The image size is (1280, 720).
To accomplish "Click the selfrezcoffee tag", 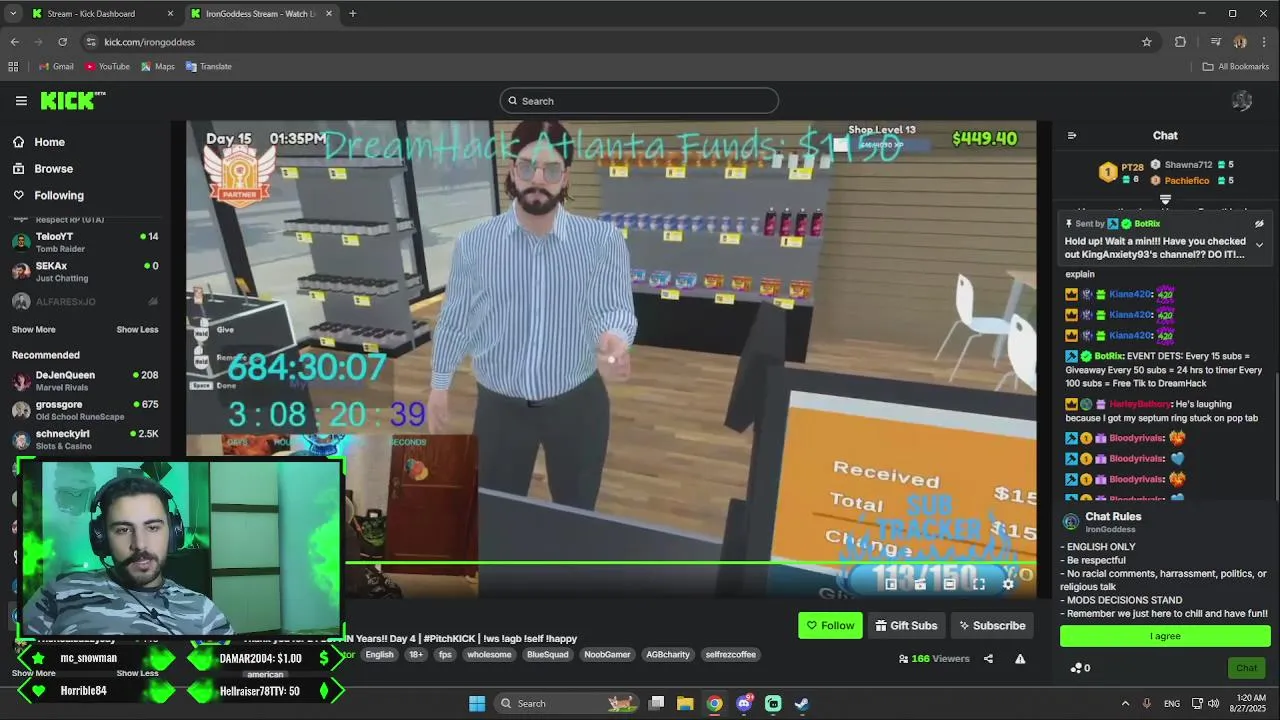I will (x=730, y=655).
